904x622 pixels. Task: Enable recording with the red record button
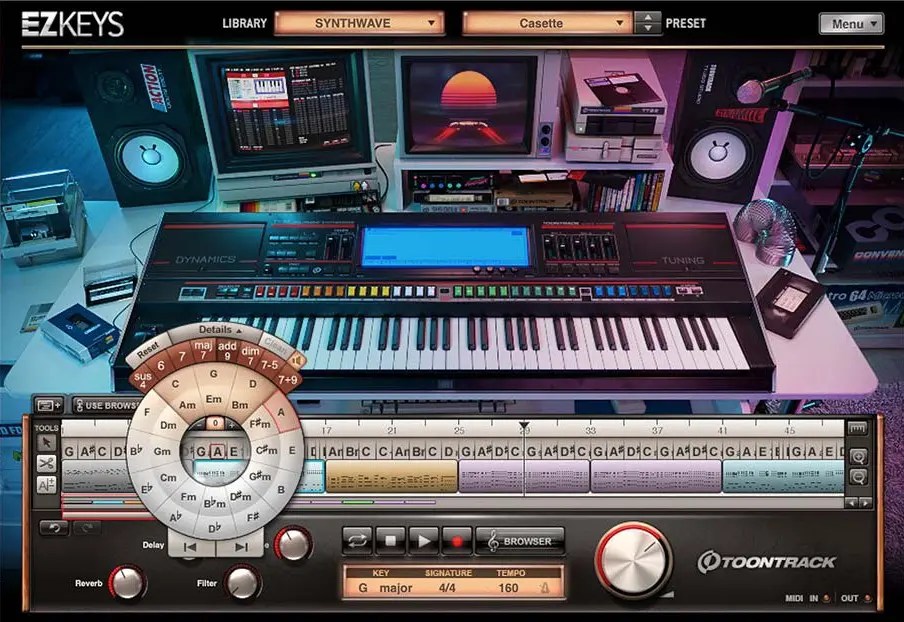457,541
